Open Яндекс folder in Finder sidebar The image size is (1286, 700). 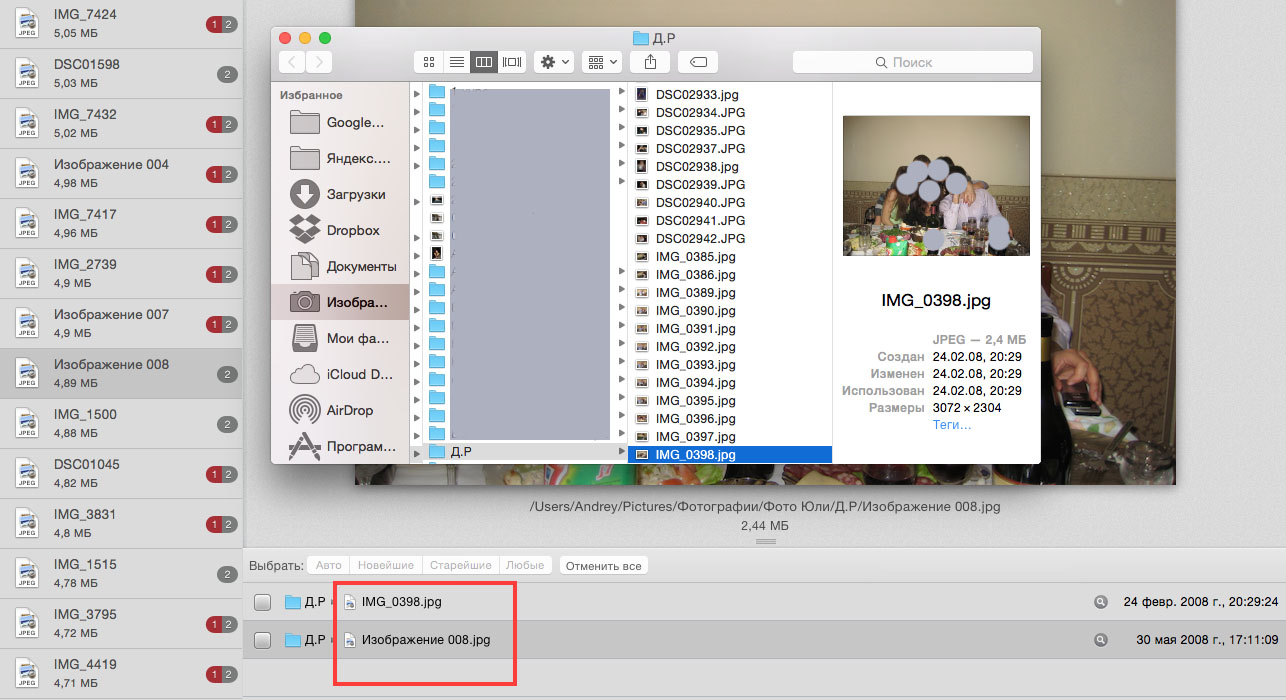coord(340,159)
